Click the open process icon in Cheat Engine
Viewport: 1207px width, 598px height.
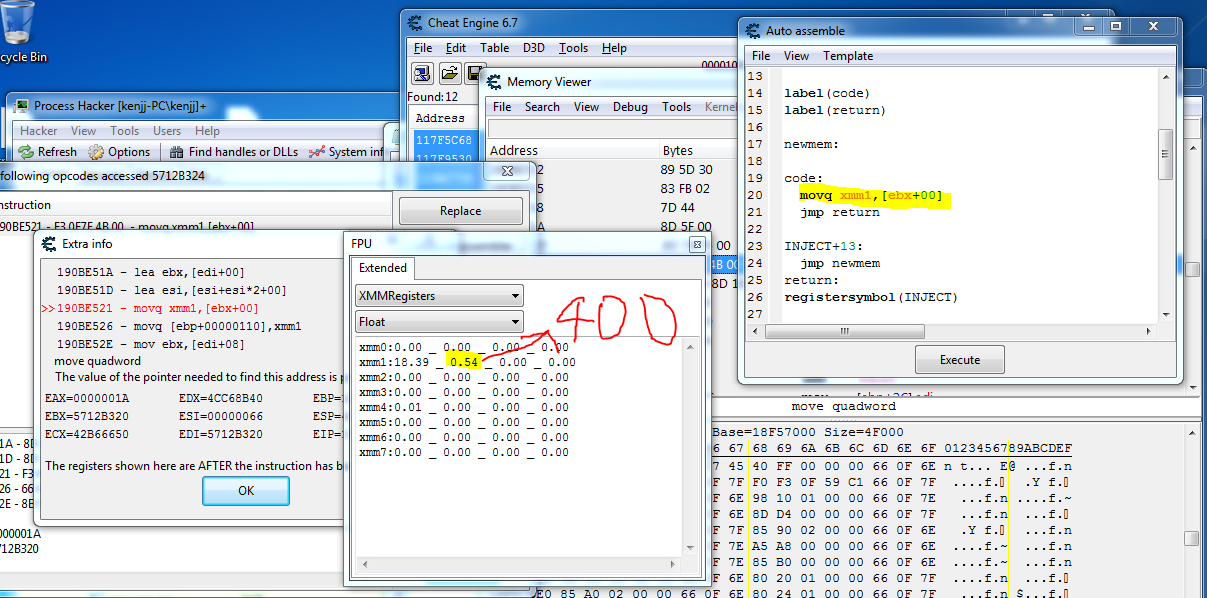click(x=423, y=73)
